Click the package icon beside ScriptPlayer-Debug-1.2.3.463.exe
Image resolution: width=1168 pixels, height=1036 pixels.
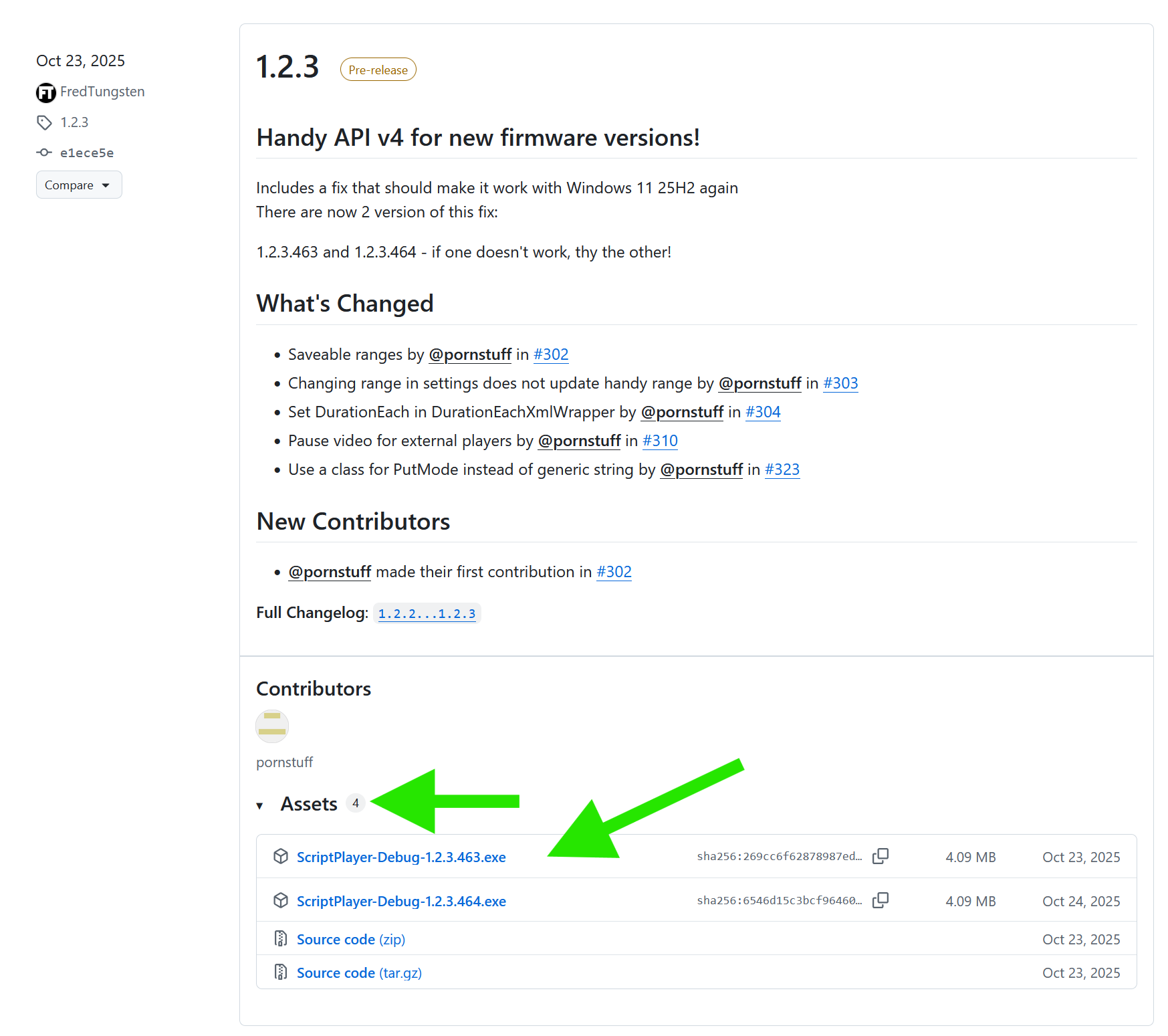coord(281,856)
